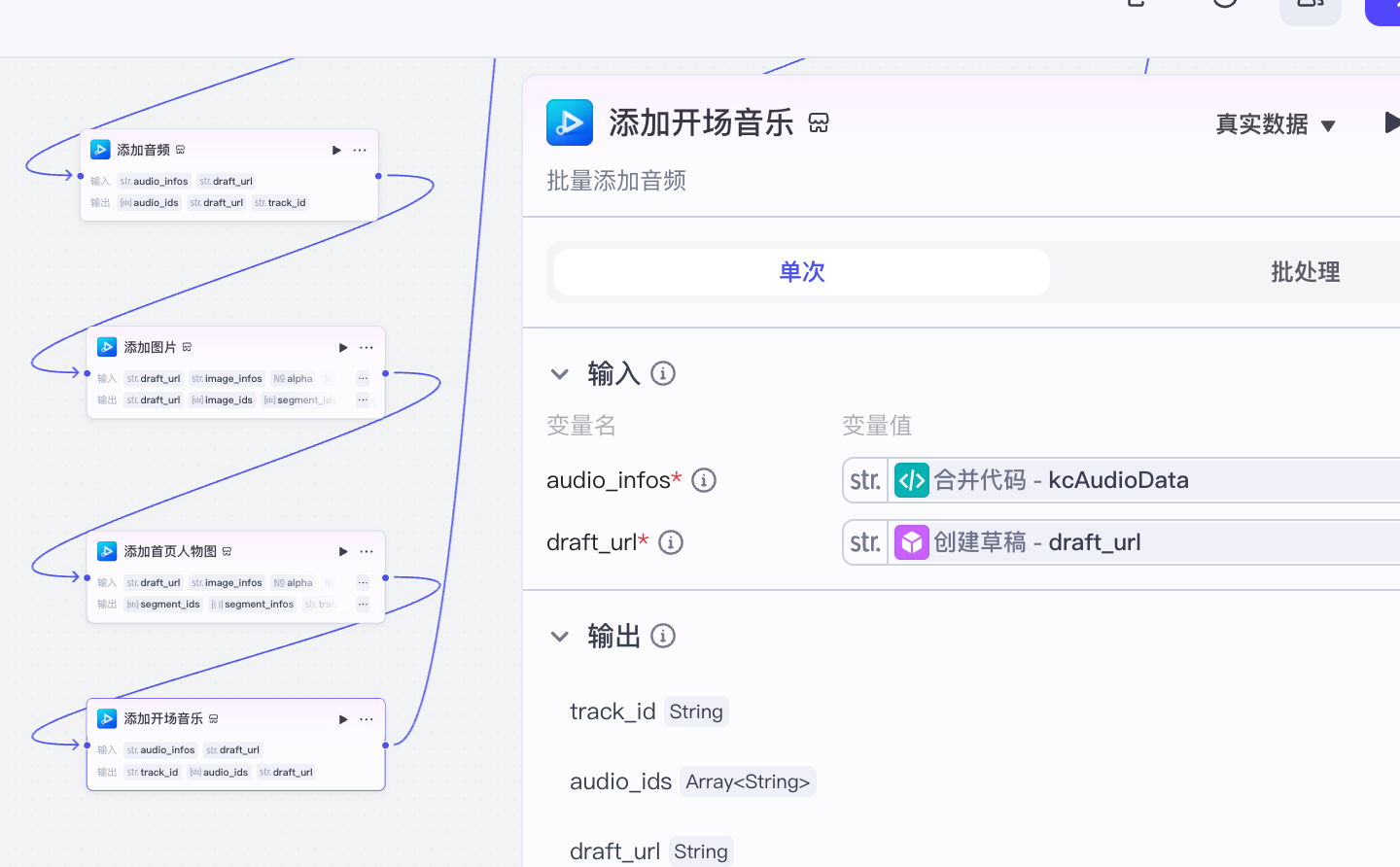Viewport: 1400px width, 867px height.
Task: Run the 添加图片 node play icon
Action: click(x=343, y=348)
